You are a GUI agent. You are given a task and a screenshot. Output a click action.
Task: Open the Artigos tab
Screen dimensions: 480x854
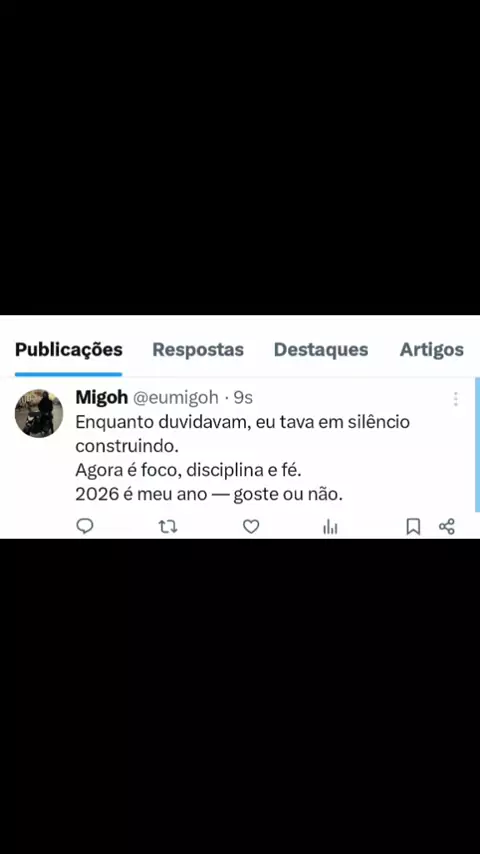pyautogui.click(x=432, y=350)
